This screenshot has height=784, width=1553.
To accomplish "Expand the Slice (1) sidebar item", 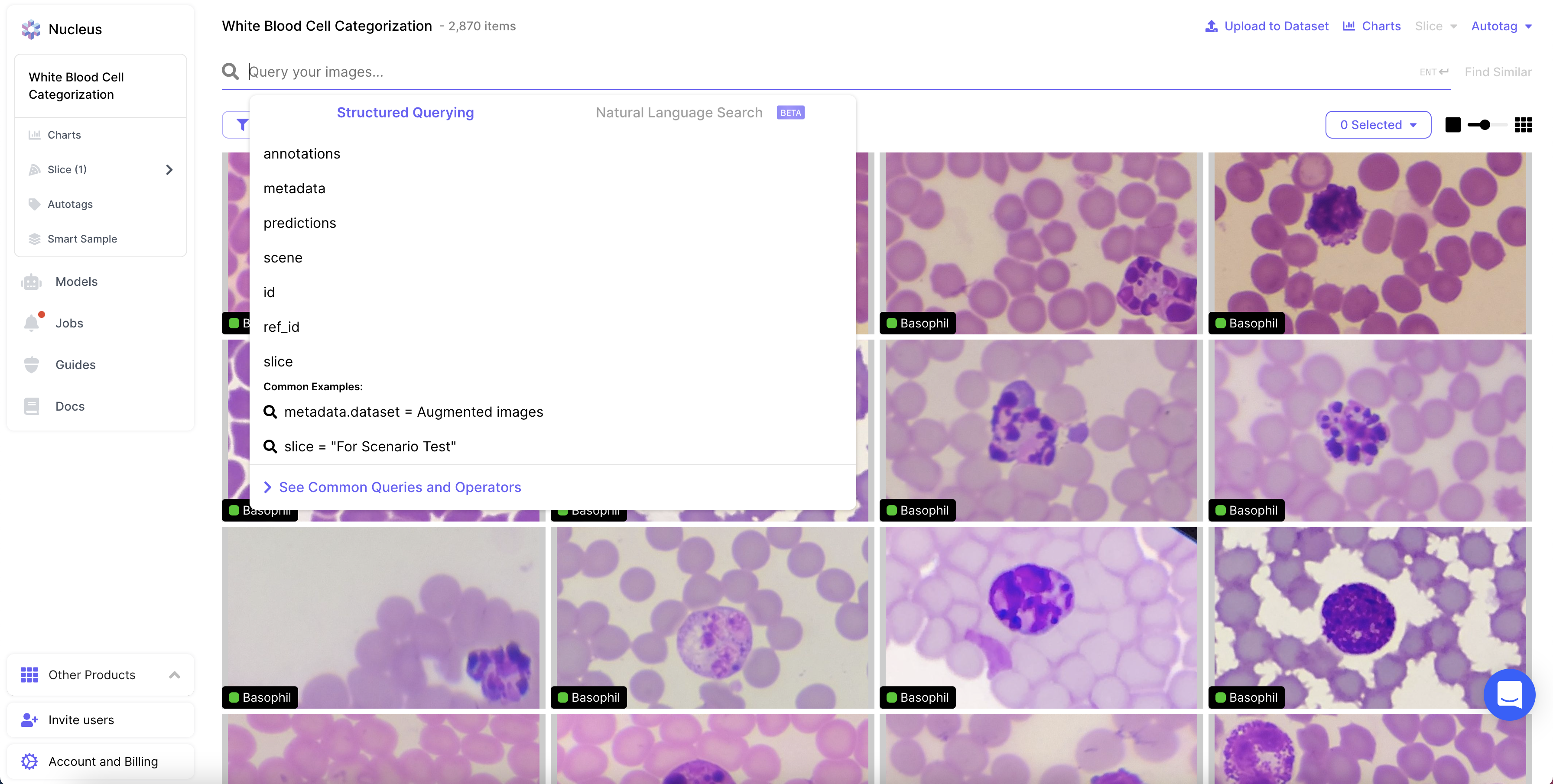I will click(169, 170).
